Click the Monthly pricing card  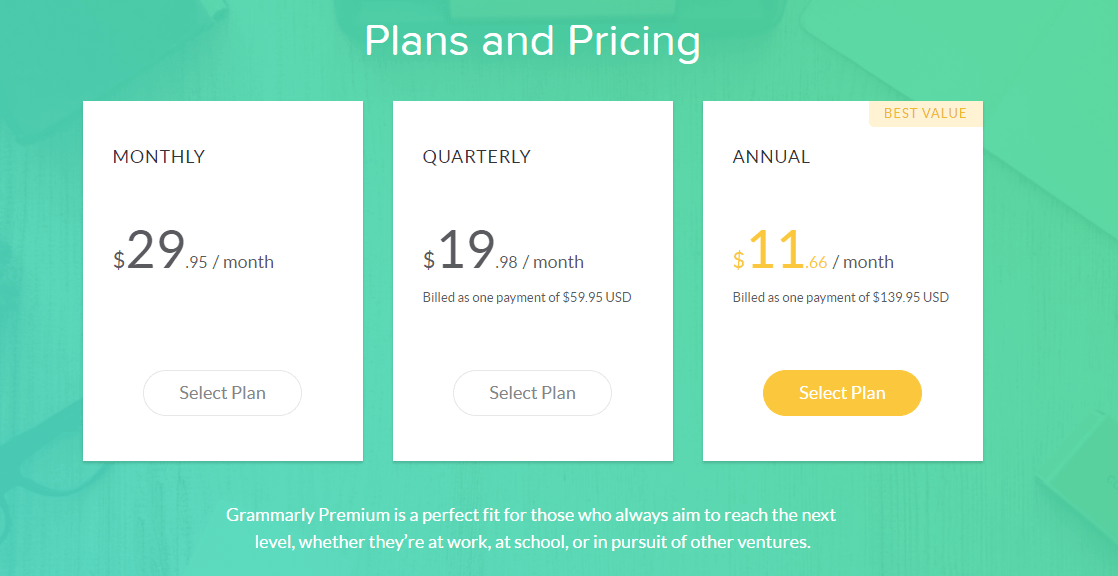point(223,281)
